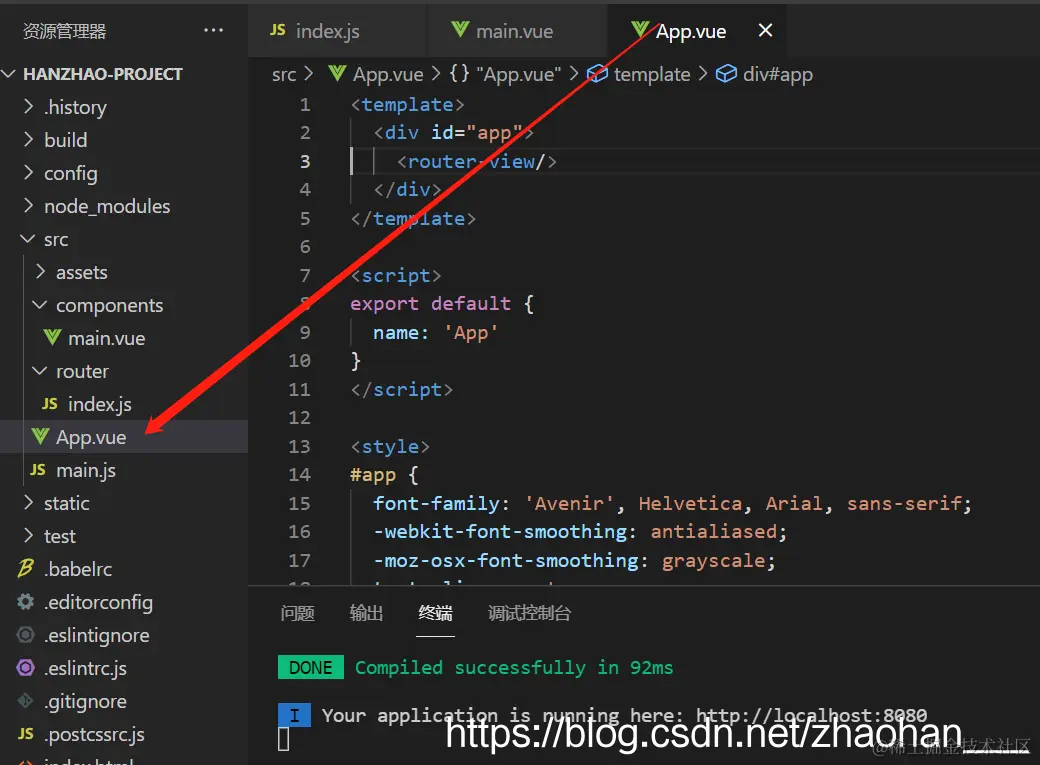Click the gear icon beside .editorconfig
The image size is (1040, 765).
pos(25,602)
